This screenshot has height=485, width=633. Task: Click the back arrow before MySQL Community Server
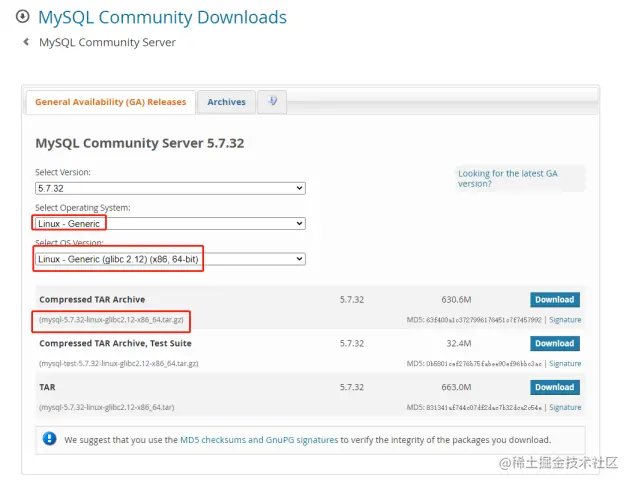point(26,42)
